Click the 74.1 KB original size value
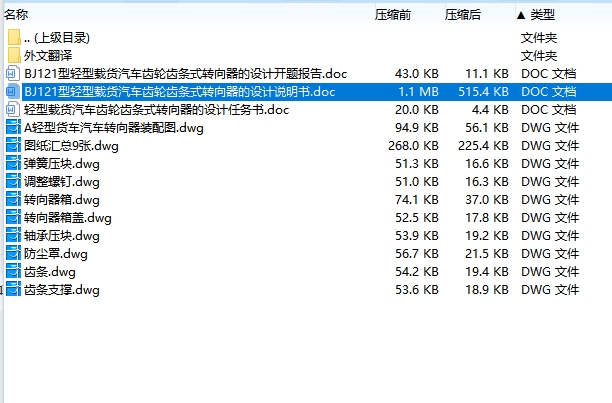Image resolution: width=612 pixels, height=403 pixels. (416, 199)
